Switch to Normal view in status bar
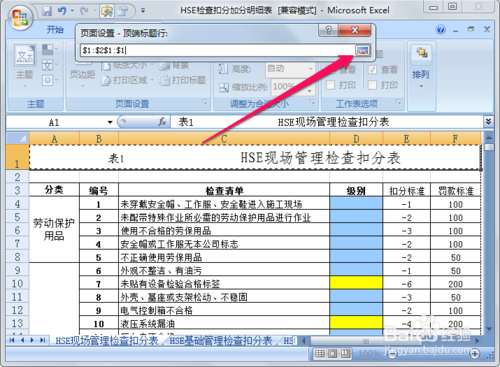Viewport: 500px width, 367px height. (320, 354)
